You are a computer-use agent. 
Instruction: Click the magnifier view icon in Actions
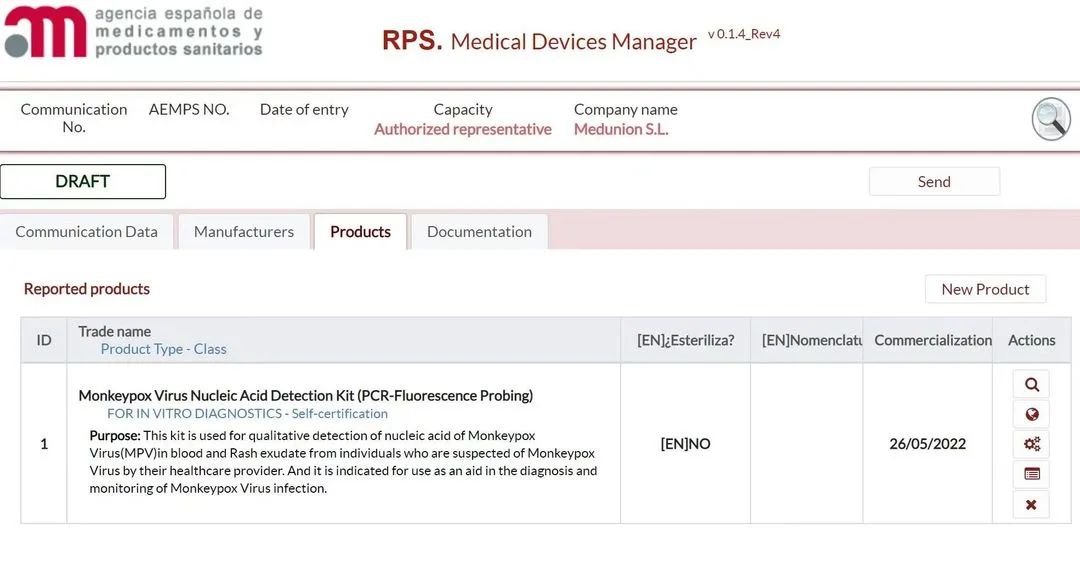click(x=1031, y=384)
